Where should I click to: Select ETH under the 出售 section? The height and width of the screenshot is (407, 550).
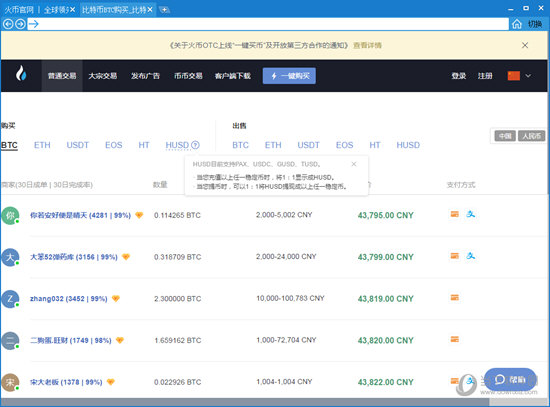pos(273,145)
